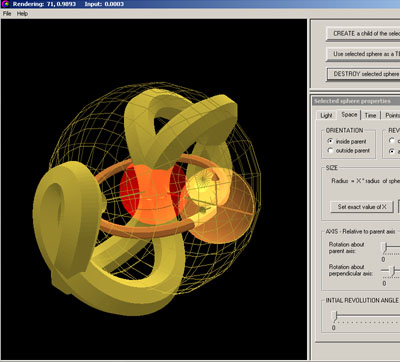Switch to the Points tab
The width and height of the screenshot is (400, 362).
click(x=391, y=115)
